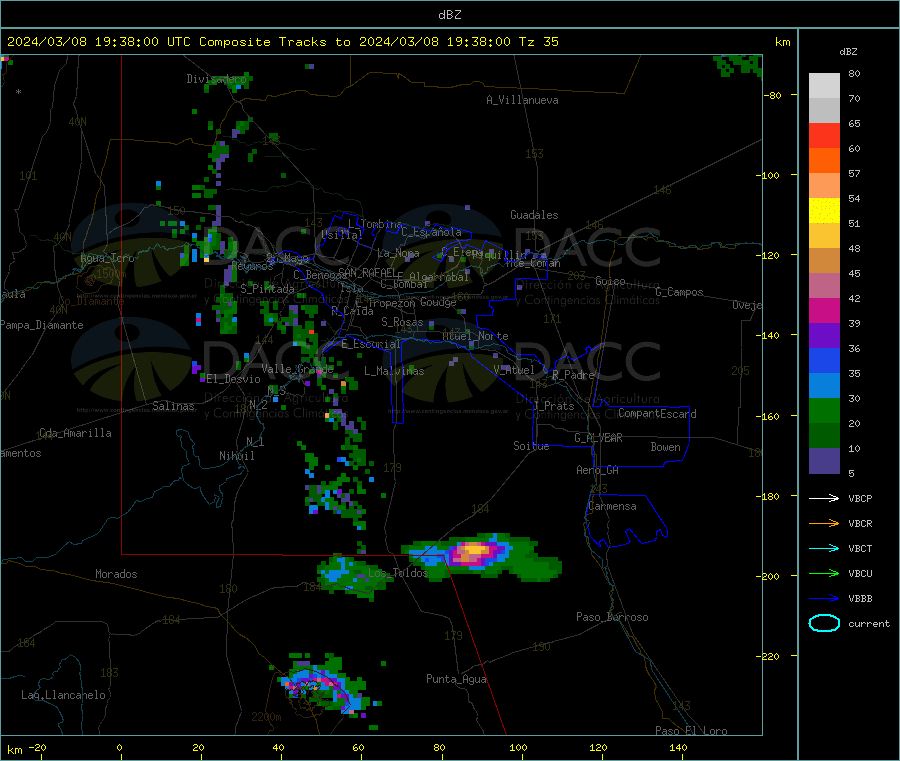Click the Soitue place label
Image resolution: width=900 pixels, height=761 pixels.
point(531,446)
